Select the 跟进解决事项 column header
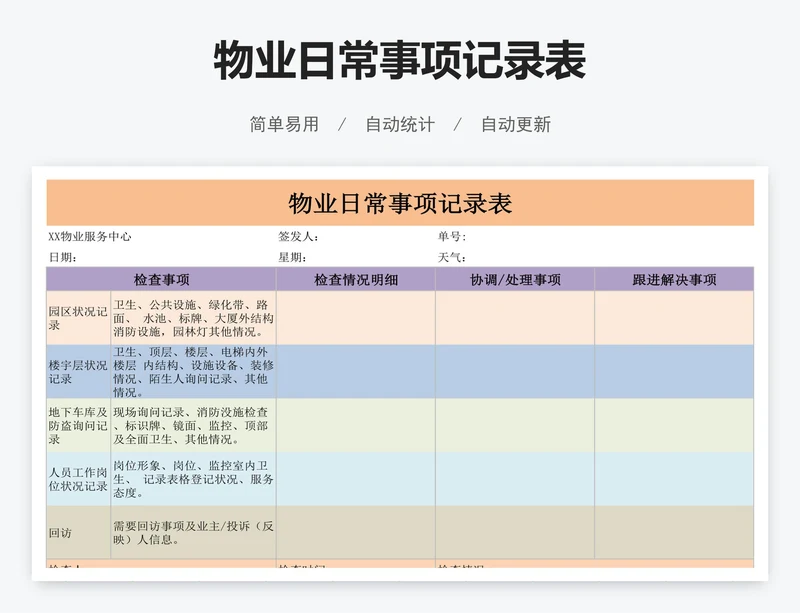Screen dimensions: 800x613 [x=674, y=279]
